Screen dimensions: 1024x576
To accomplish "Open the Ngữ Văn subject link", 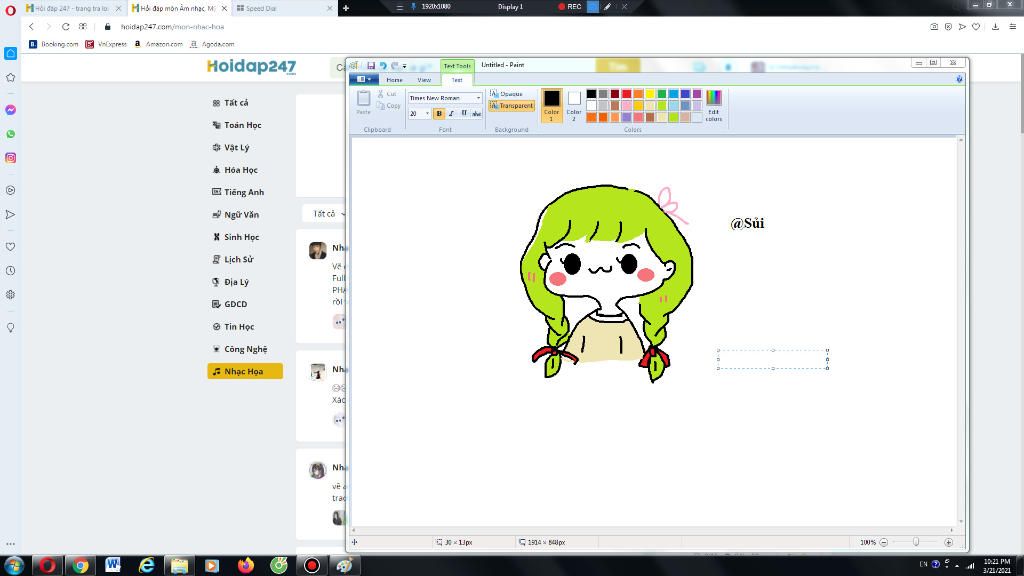I will point(236,214).
